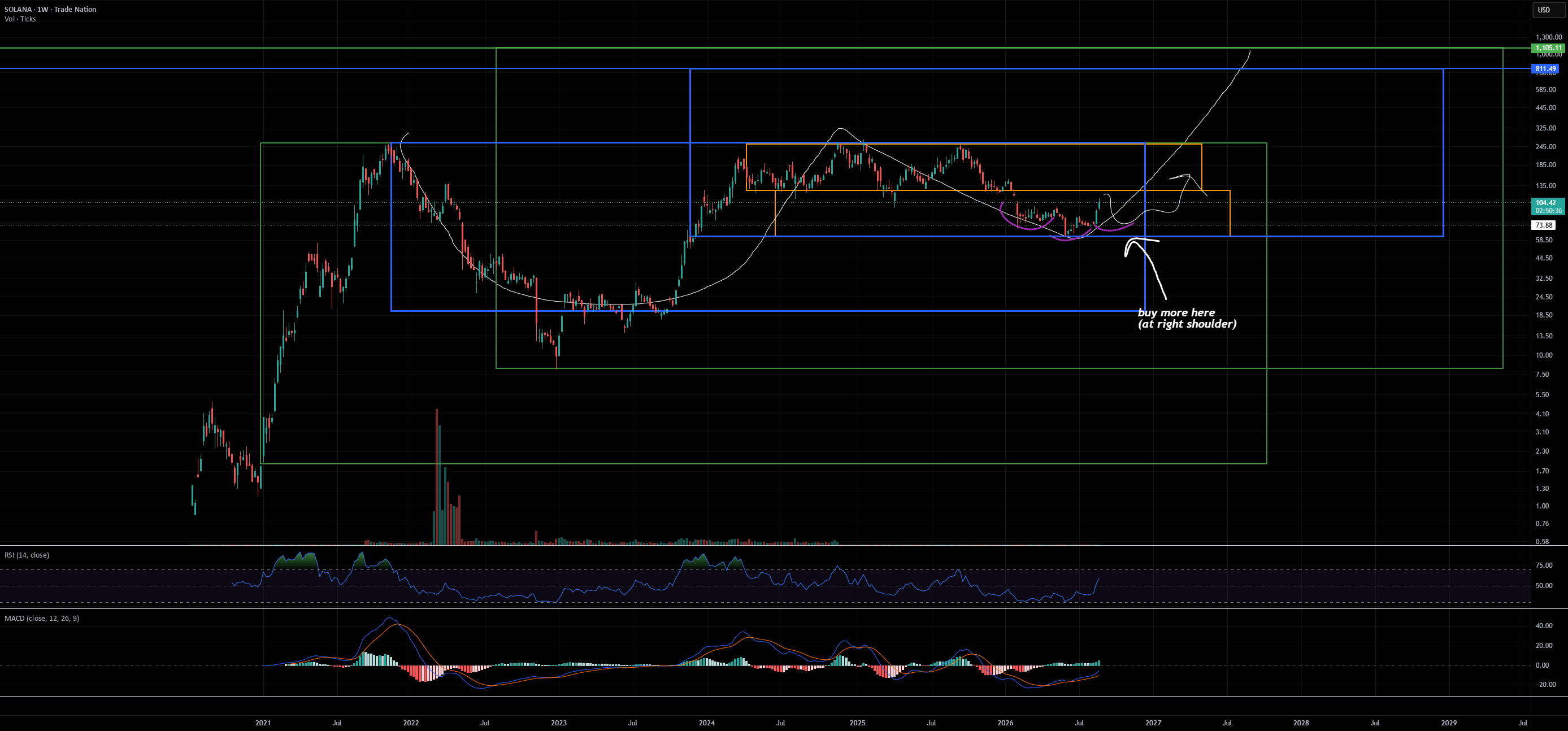
Task: Click the green 1,105.11 price label
Action: 1548,48
